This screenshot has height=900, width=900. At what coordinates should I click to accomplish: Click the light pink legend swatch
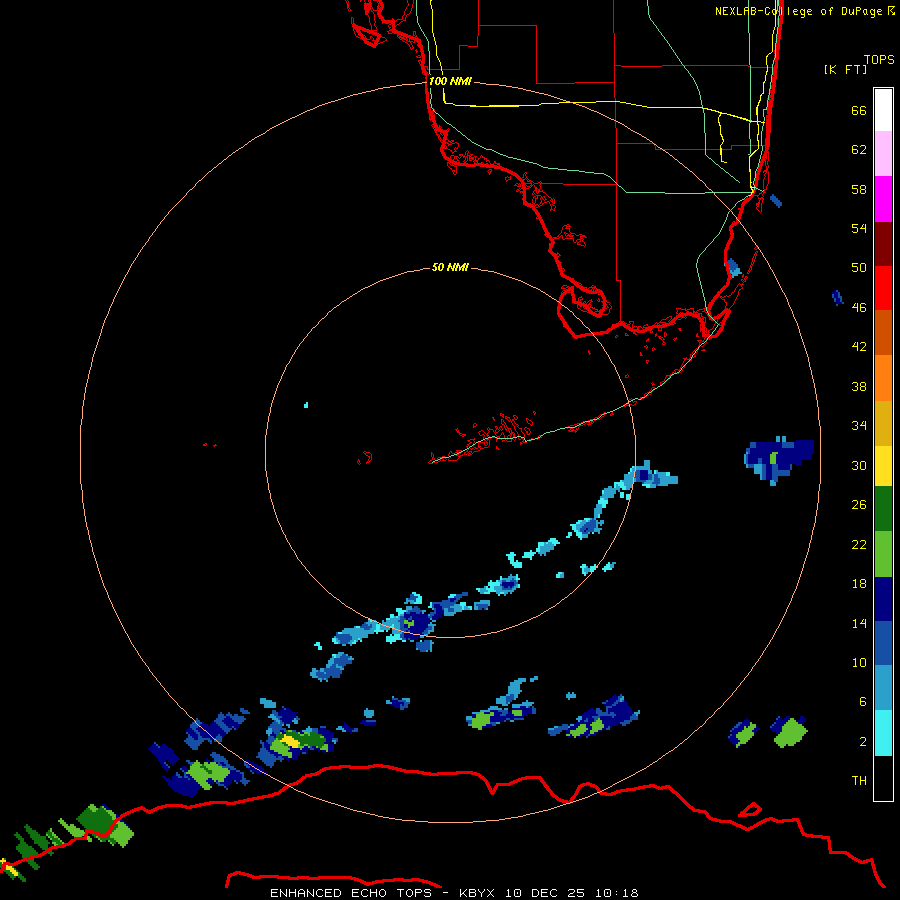pos(883,154)
